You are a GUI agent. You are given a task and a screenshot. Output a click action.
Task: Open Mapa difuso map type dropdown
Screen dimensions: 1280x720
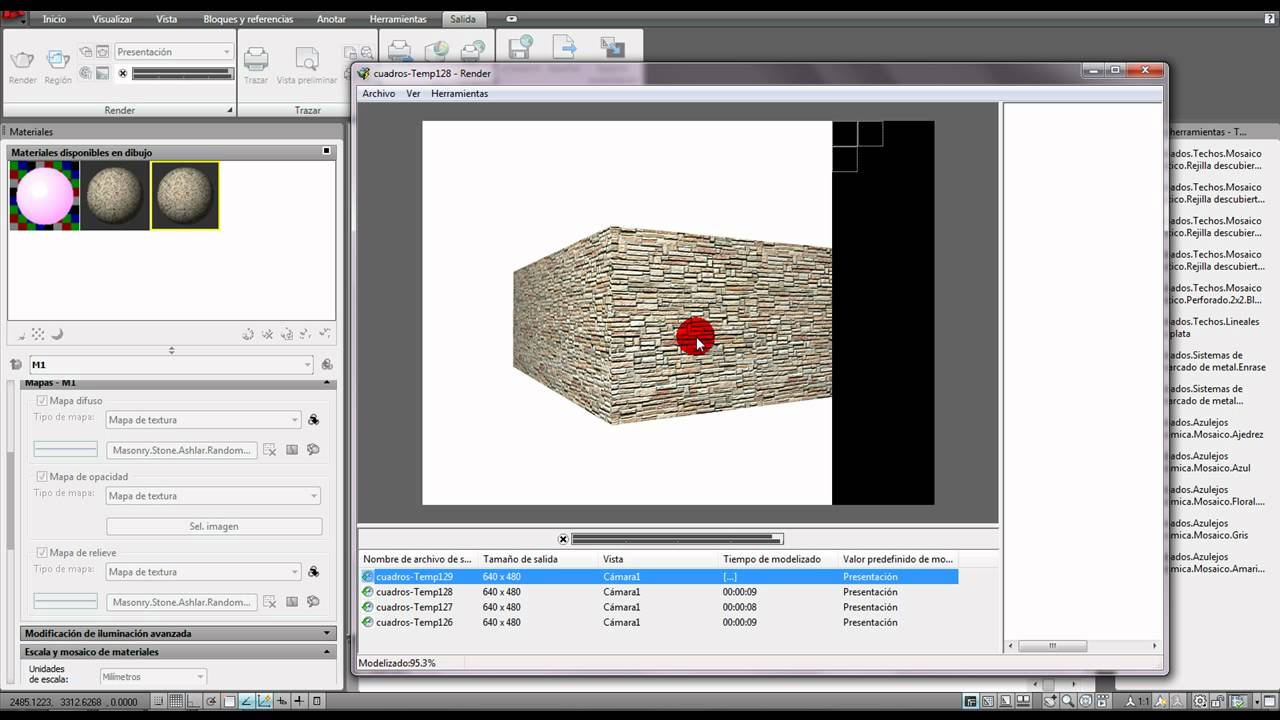[203, 420]
